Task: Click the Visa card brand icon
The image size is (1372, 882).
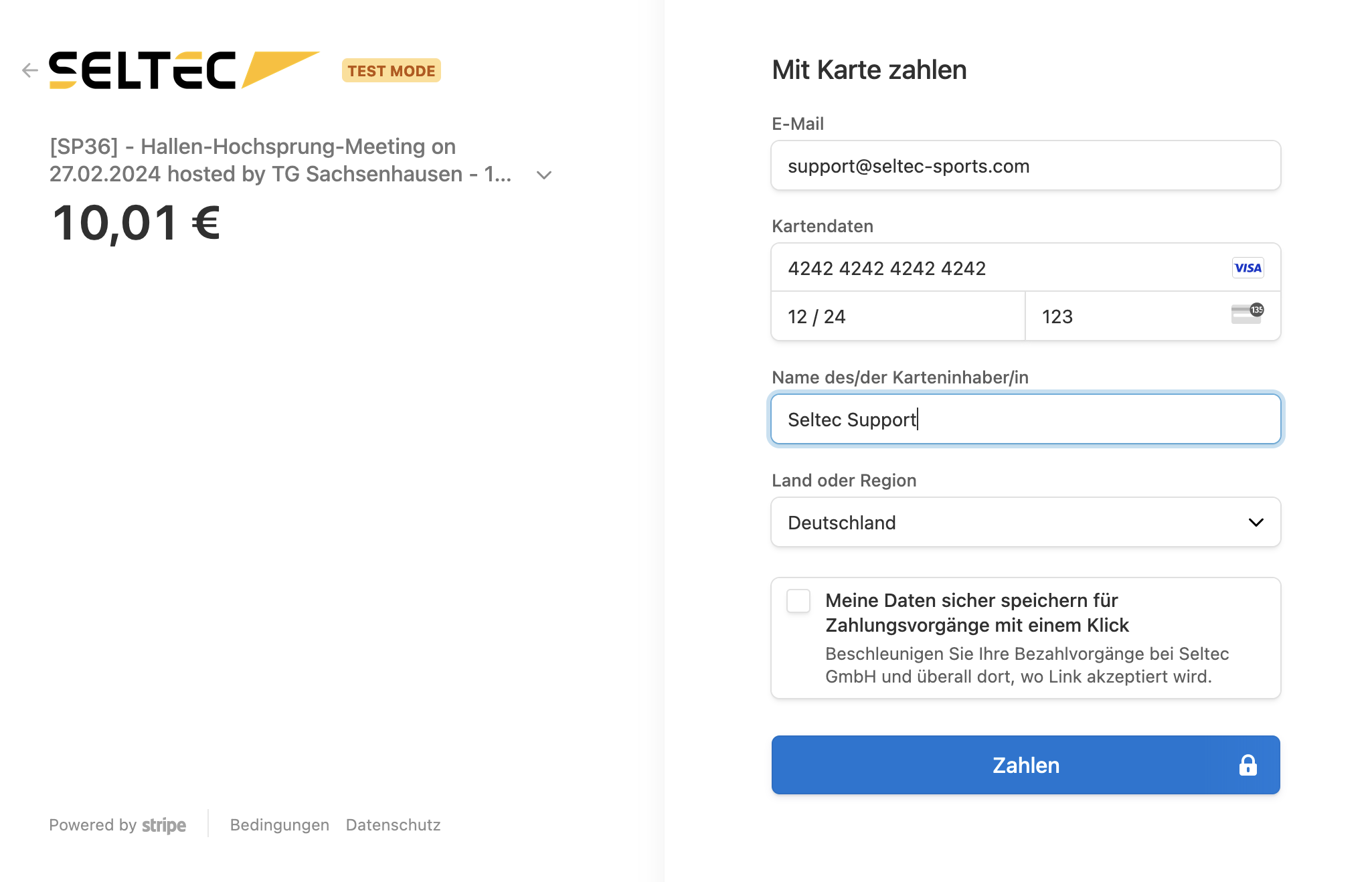Action: [1248, 268]
